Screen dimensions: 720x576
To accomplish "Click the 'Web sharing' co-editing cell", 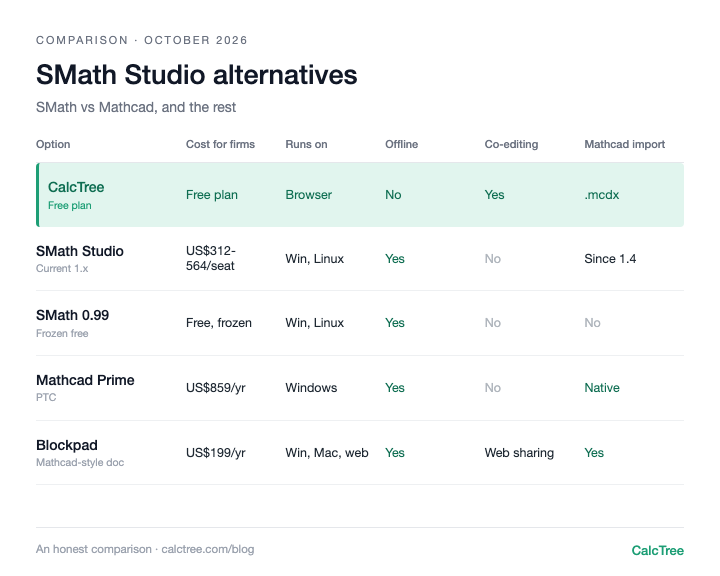I will coord(519,453).
